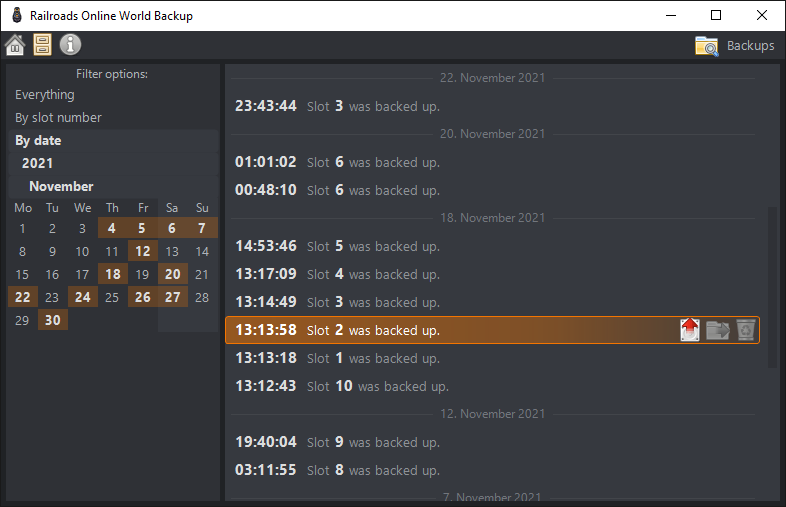The image size is (786, 507).
Task: Open the home screen icon
Action: click(15, 45)
